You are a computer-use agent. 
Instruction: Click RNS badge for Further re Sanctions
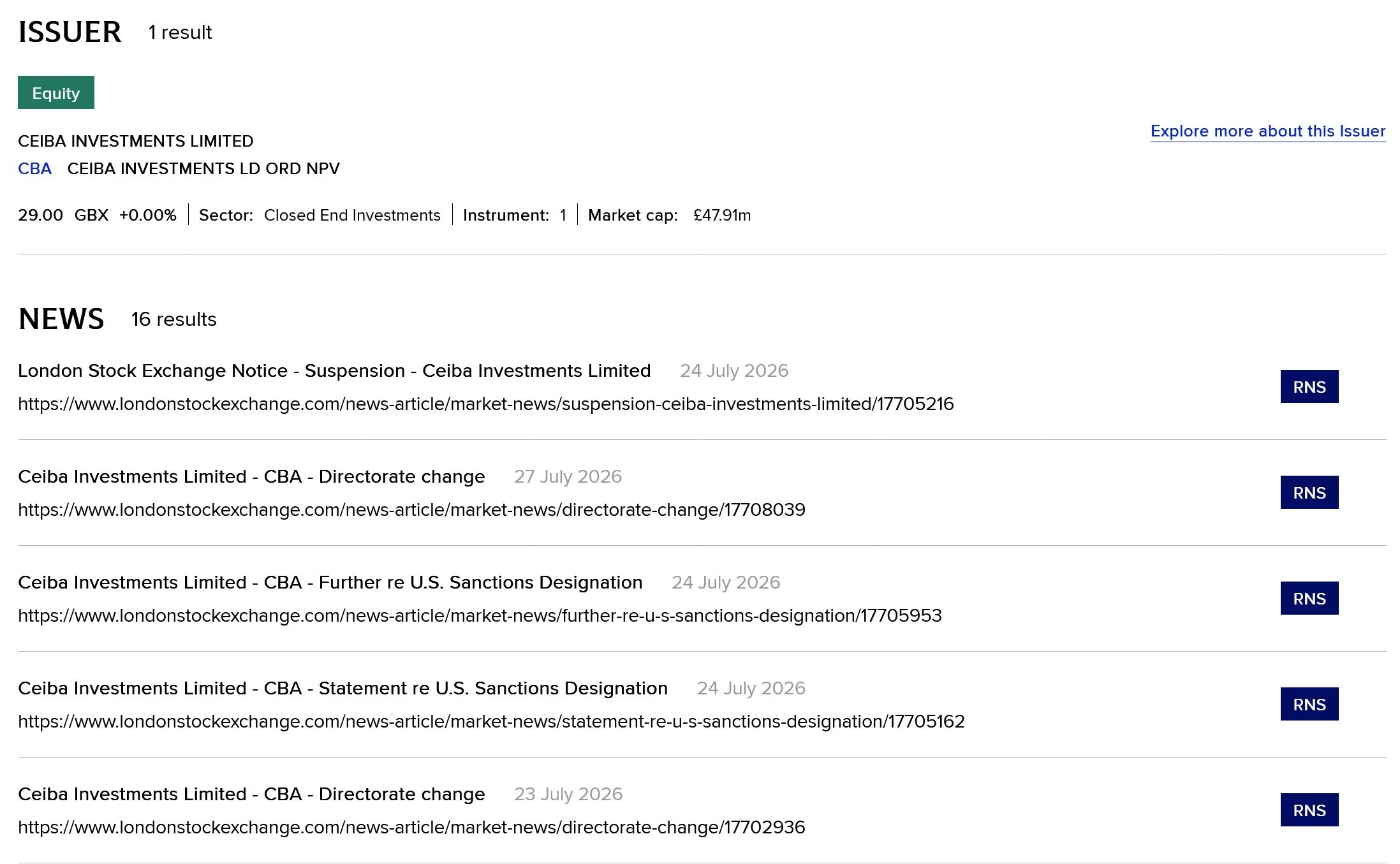point(1309,598)
